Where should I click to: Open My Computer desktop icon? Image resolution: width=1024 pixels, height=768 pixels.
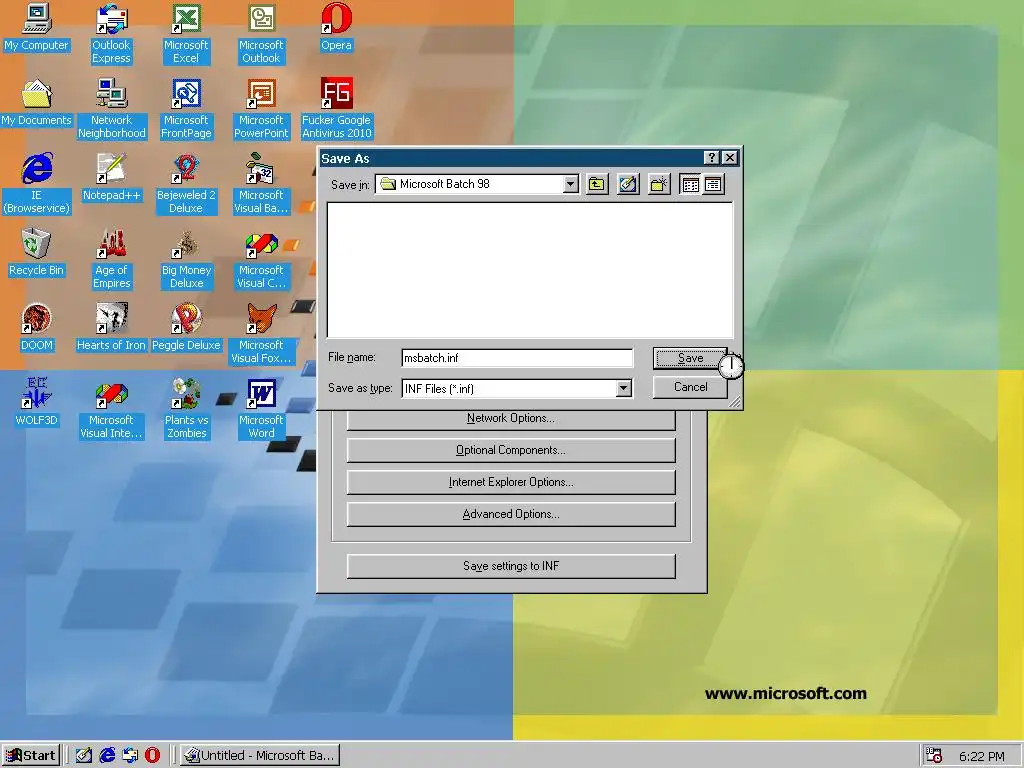click(36, 27)
